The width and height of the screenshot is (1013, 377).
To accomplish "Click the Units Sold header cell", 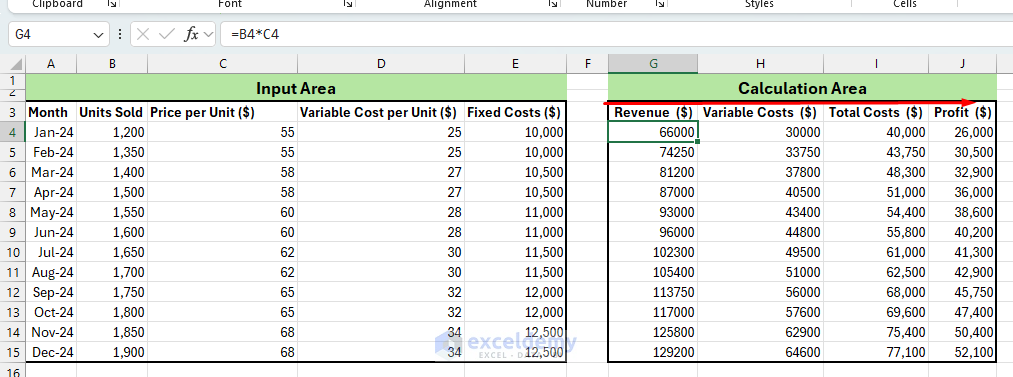I will [x=112, y=112].
